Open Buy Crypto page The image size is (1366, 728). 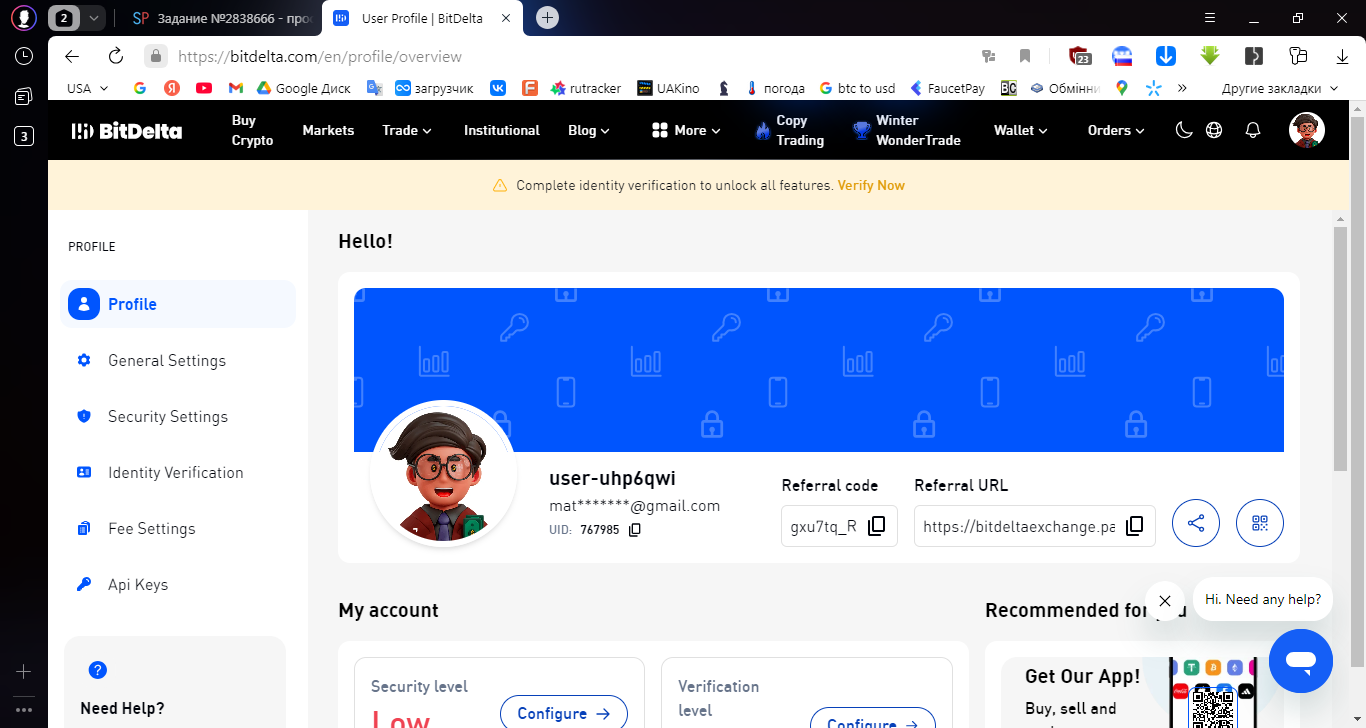point(252,130)
